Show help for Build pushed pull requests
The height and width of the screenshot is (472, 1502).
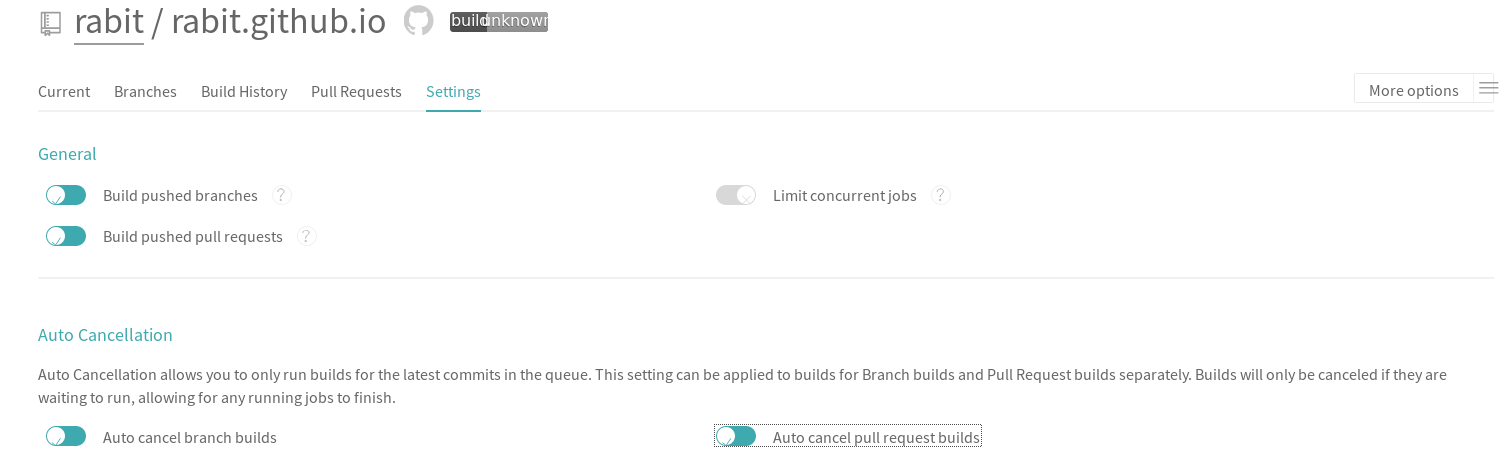[307, 236]
